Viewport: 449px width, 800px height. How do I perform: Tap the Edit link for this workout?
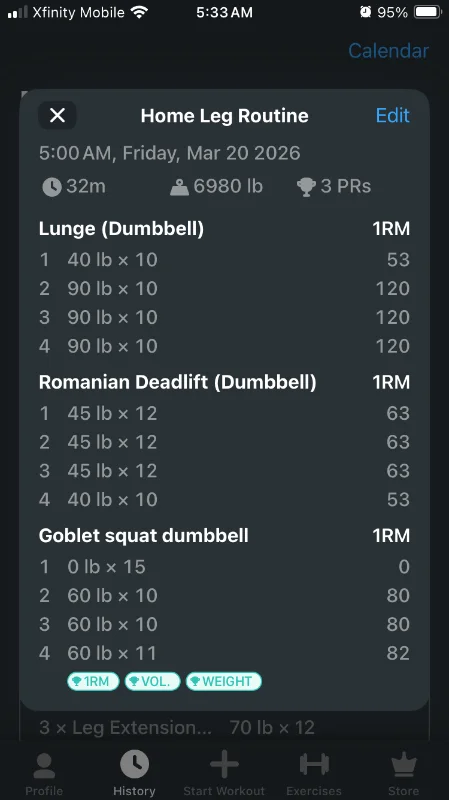pyautogui.click(x=392, y=115)
